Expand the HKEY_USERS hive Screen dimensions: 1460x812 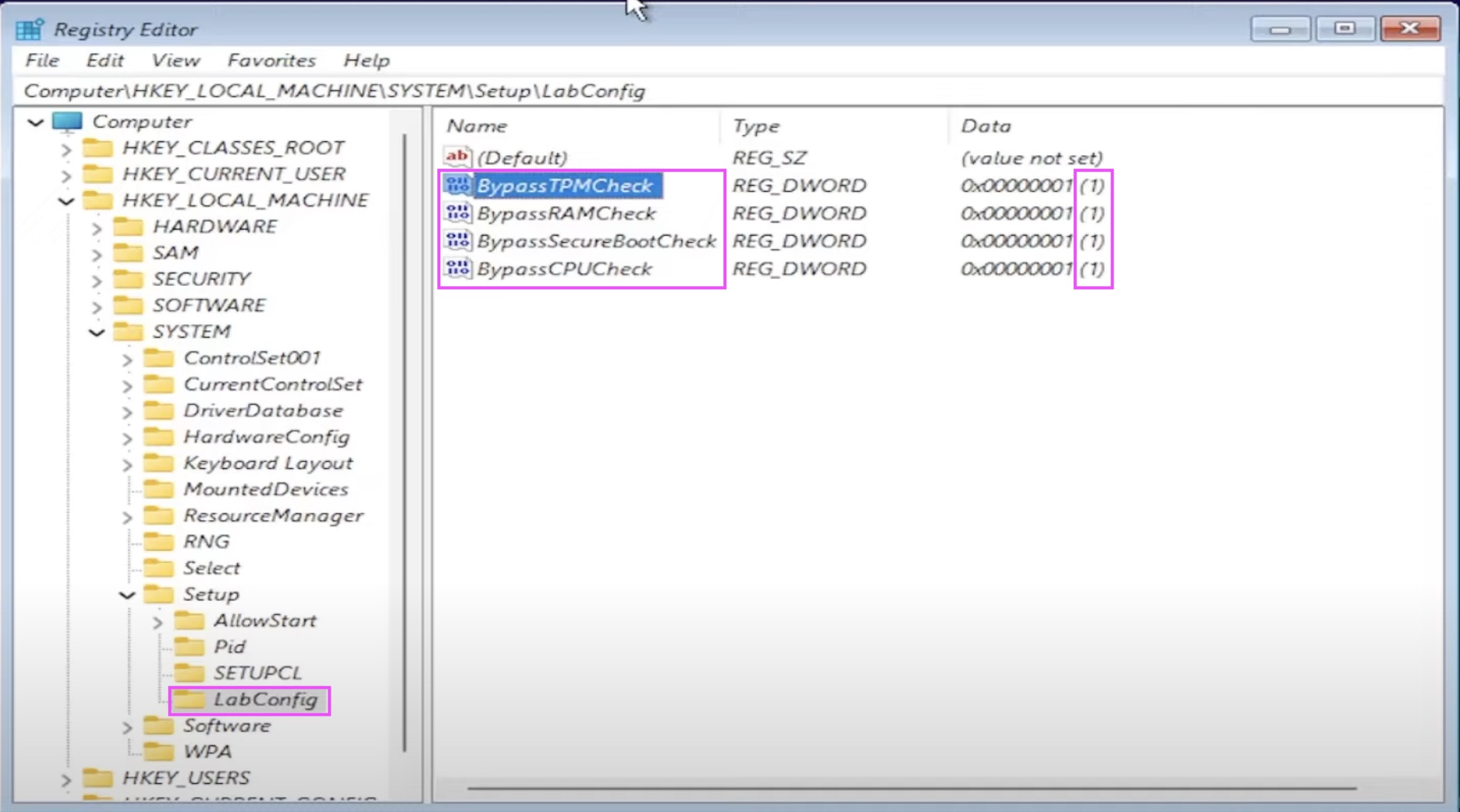point(66,779)
